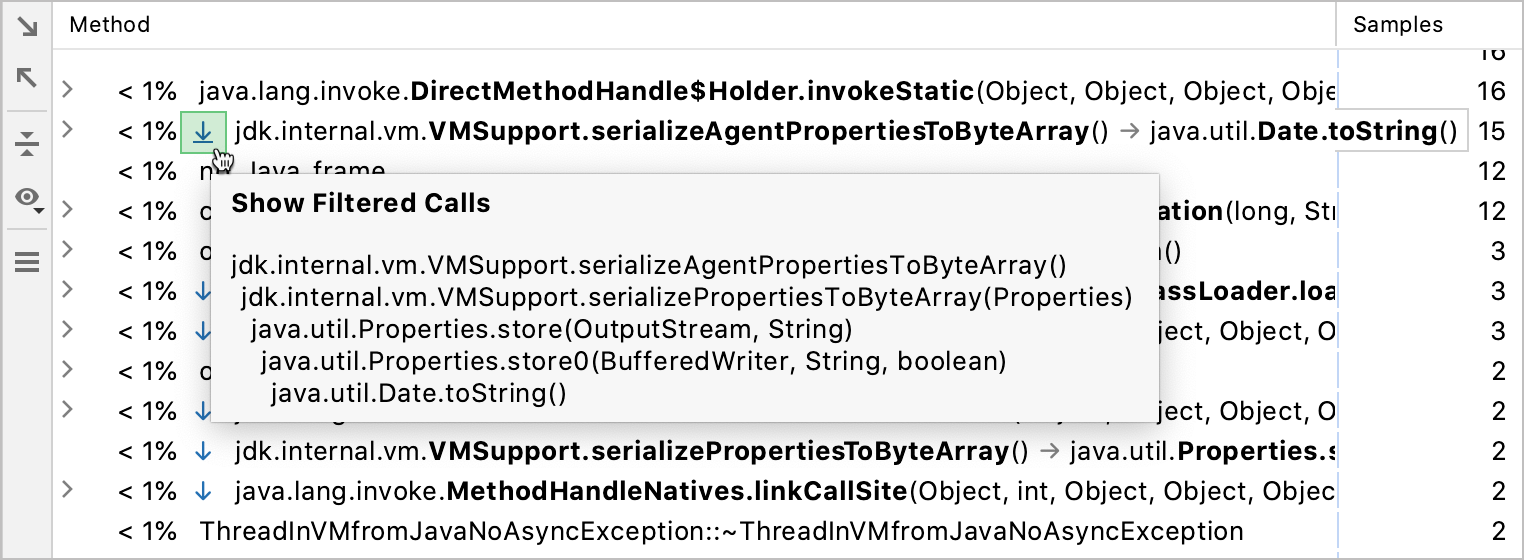Expand the MethodHandleNatives.linkCallSite row
Viewport: 1524px width, 560px height.
click(67, 491)
